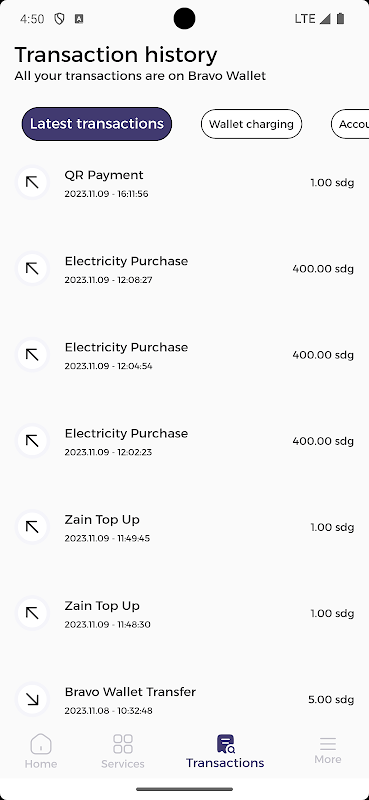The width and height of the screenshot is (369, 800).
Task: Tap the Android home gesture bar
Action: click(x=184, y=789)
